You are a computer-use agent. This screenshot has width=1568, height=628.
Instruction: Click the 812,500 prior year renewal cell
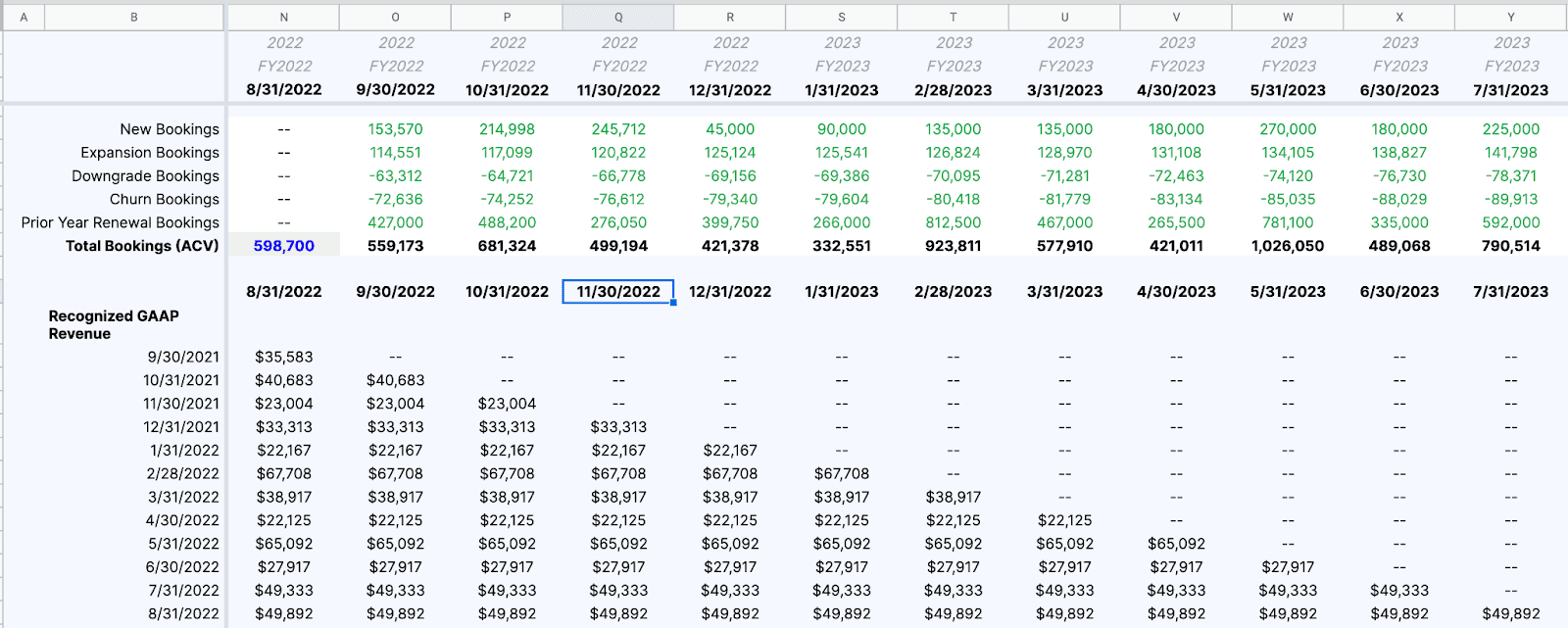point(954,222)
